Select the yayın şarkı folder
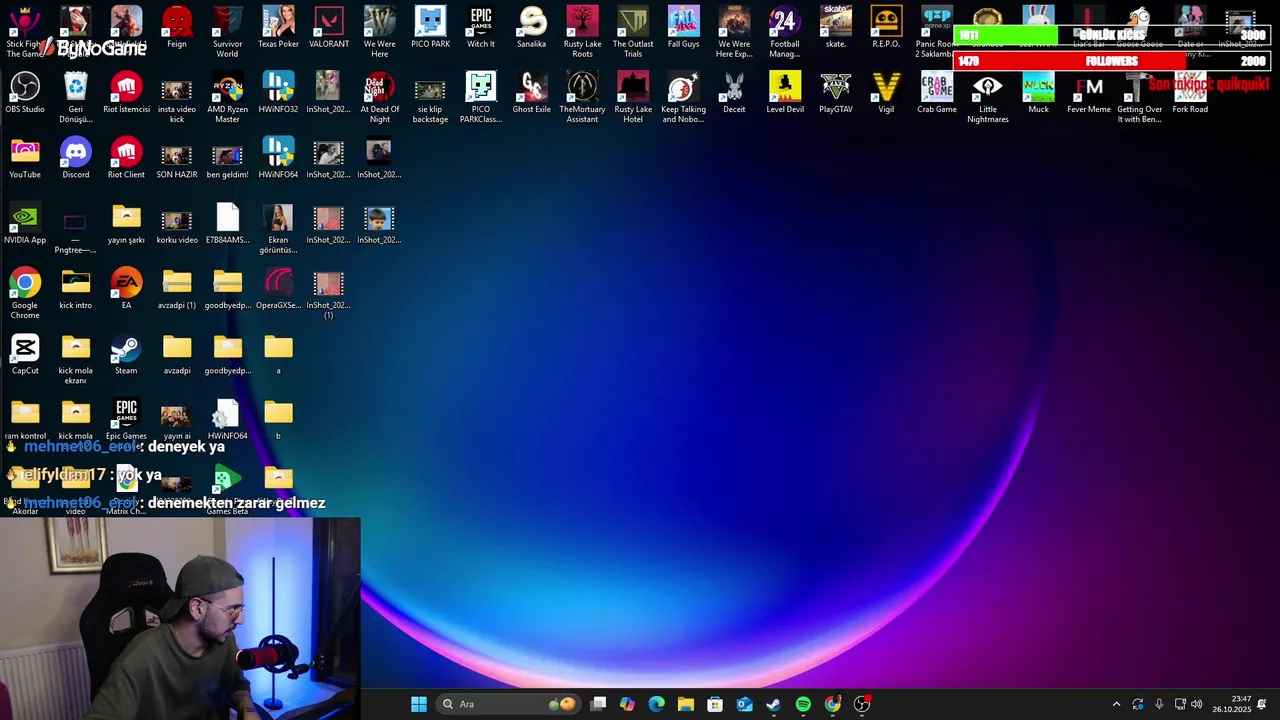Screen dimensions: 1280x720 pos(126,224)
